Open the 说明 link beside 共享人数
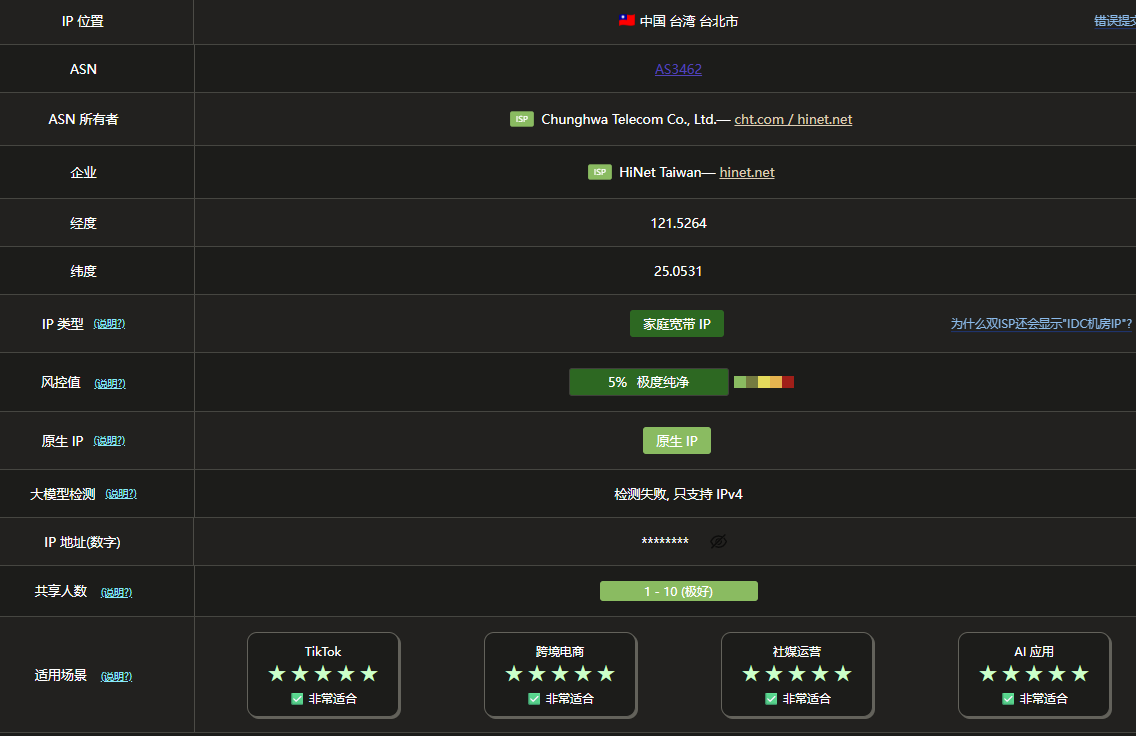The image size is (1136, 736). 116,592
